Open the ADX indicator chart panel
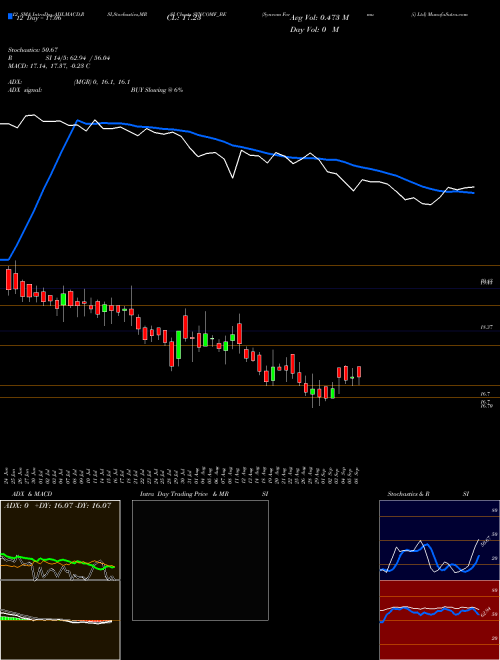The image size is (500, 660). [60, 540]
